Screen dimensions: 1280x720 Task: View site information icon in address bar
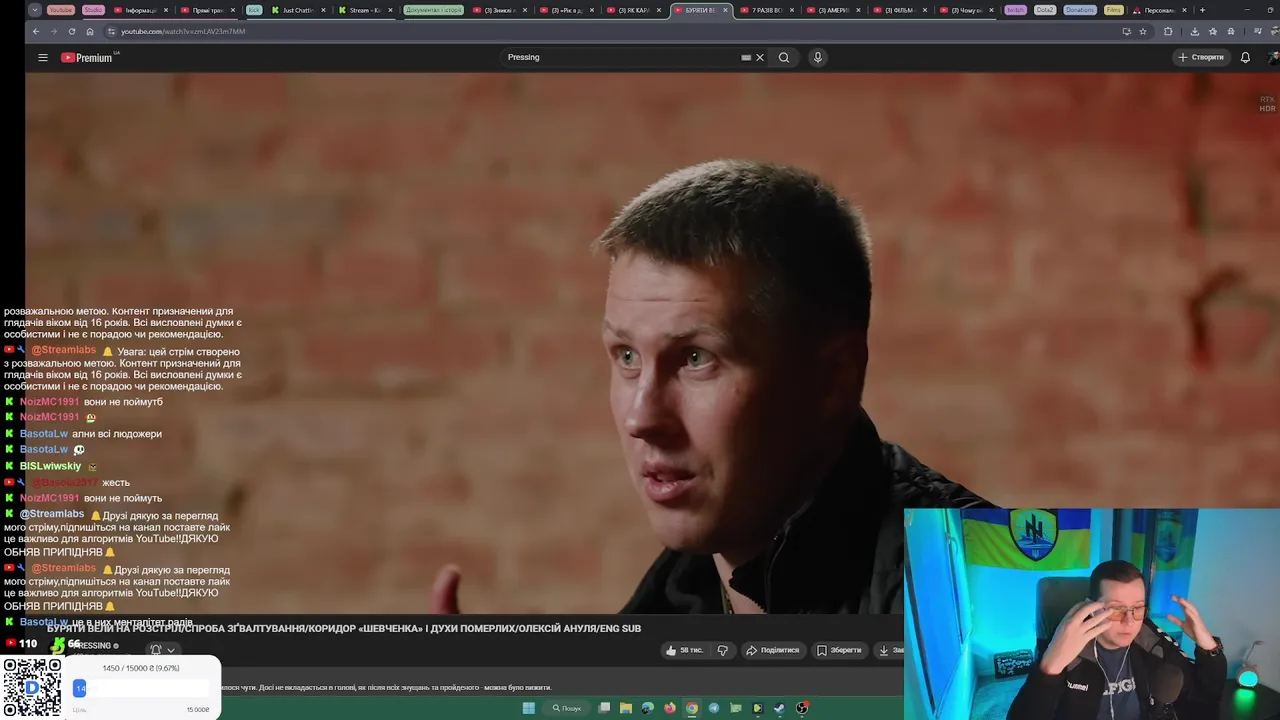coord(111,31)
